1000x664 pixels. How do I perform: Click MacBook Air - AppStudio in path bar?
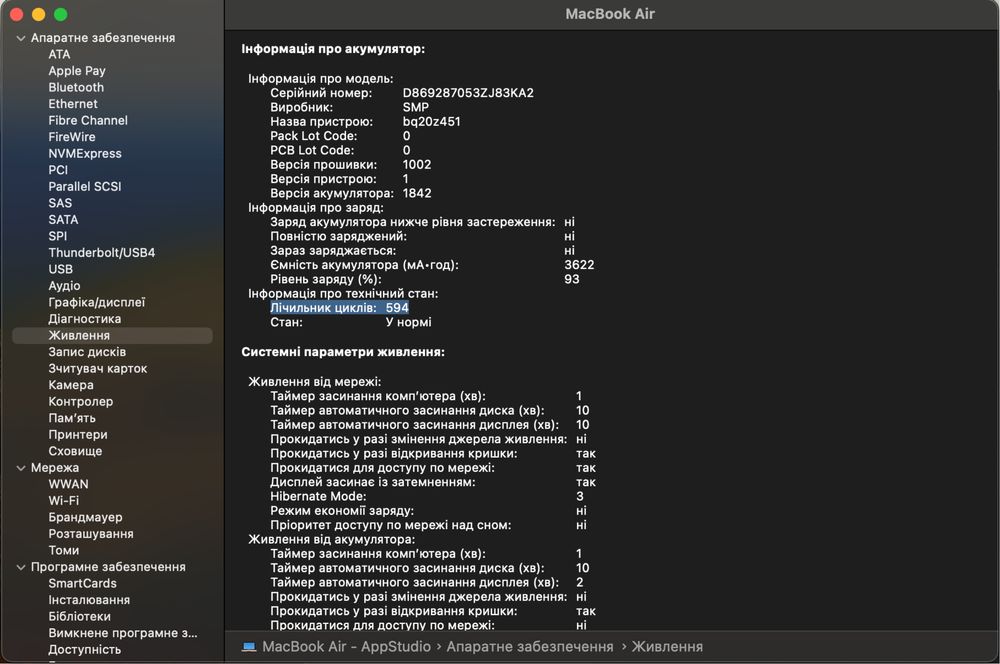pyautogui.click(x=346, y=647)
